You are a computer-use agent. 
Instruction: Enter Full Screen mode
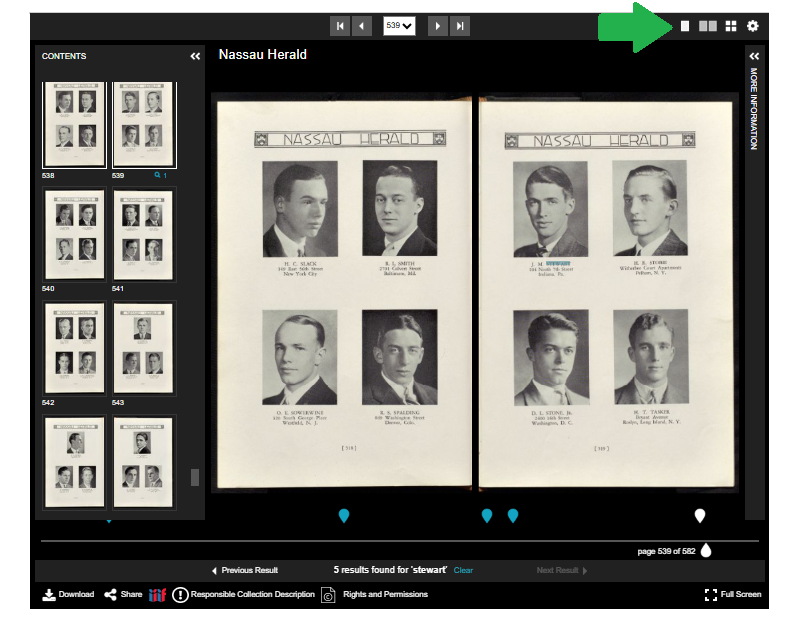coord(733,595)
